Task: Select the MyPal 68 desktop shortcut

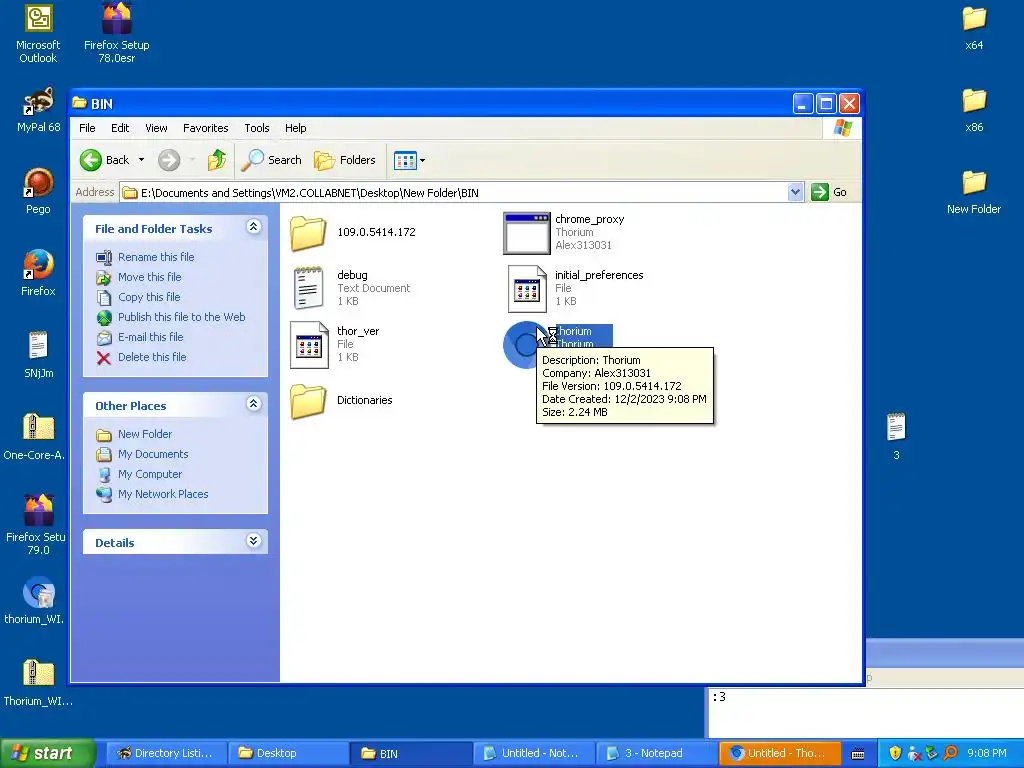Action: (39, 101)
